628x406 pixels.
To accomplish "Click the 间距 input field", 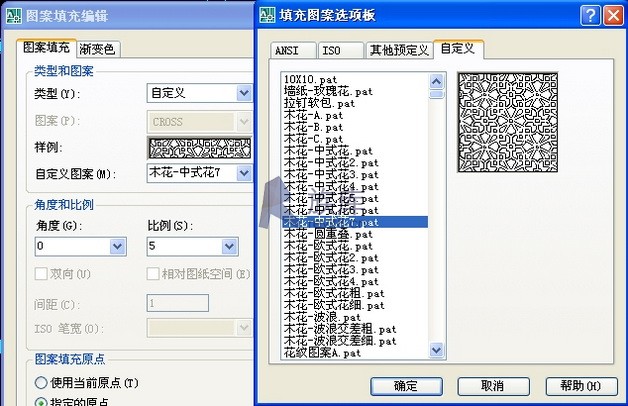I will (x=178, y=303).
